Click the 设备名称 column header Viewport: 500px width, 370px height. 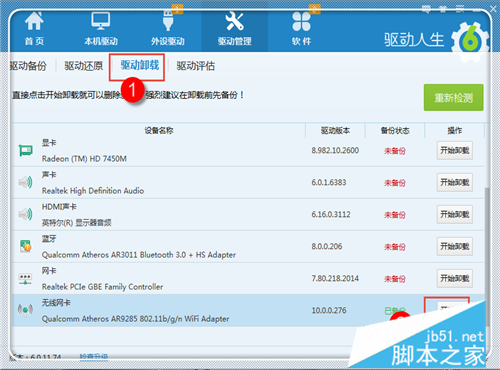159,130
